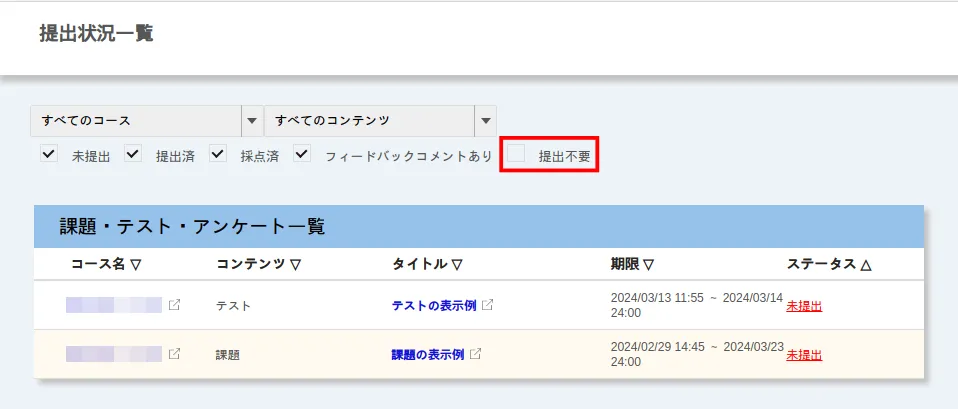Screen dimensions: 958x409
Task: Uncheck the 未提出 checkbox
Action: [x=48, y=154]
